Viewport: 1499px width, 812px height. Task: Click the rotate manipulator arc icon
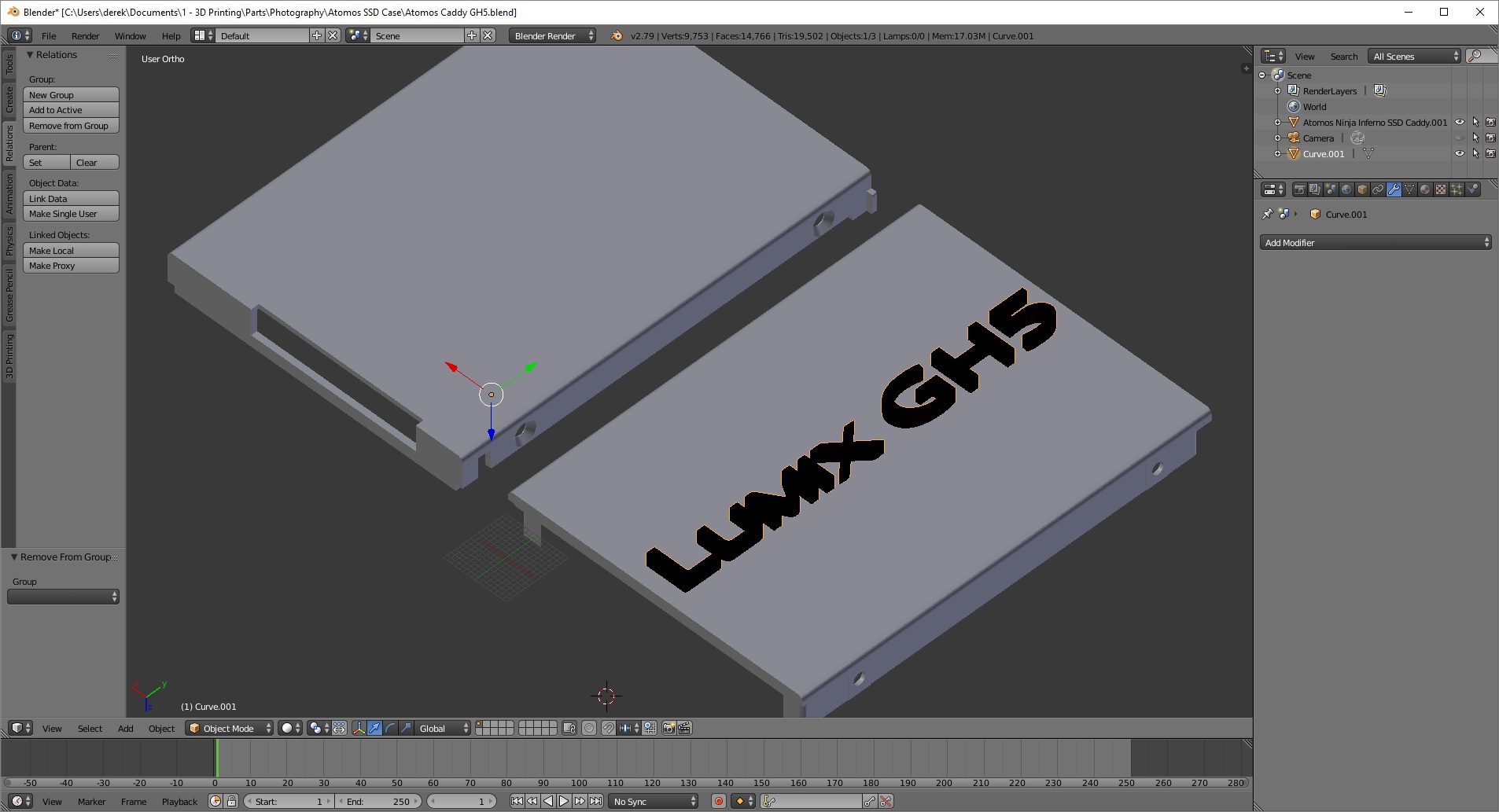390,728
